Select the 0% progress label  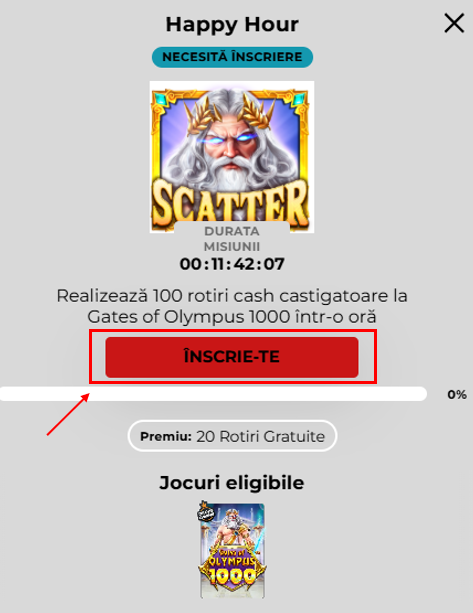coord(457,394)
